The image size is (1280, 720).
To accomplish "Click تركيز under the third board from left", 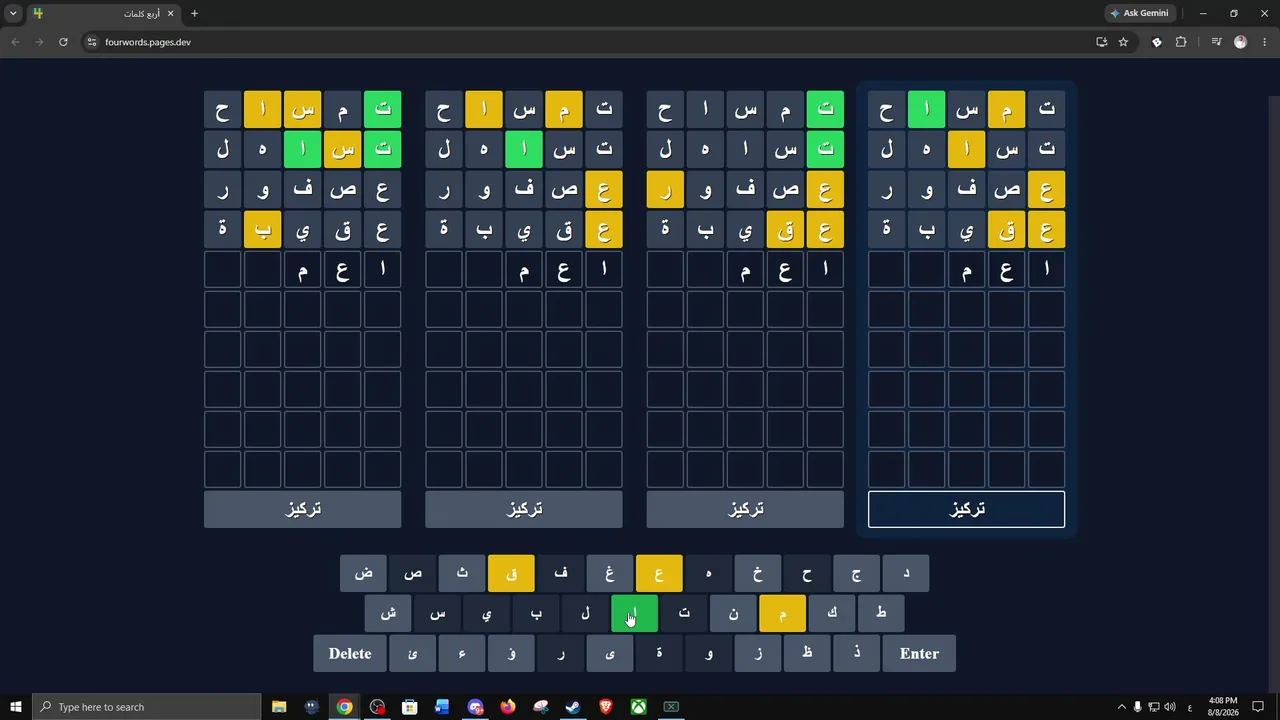I will (745, 509).
